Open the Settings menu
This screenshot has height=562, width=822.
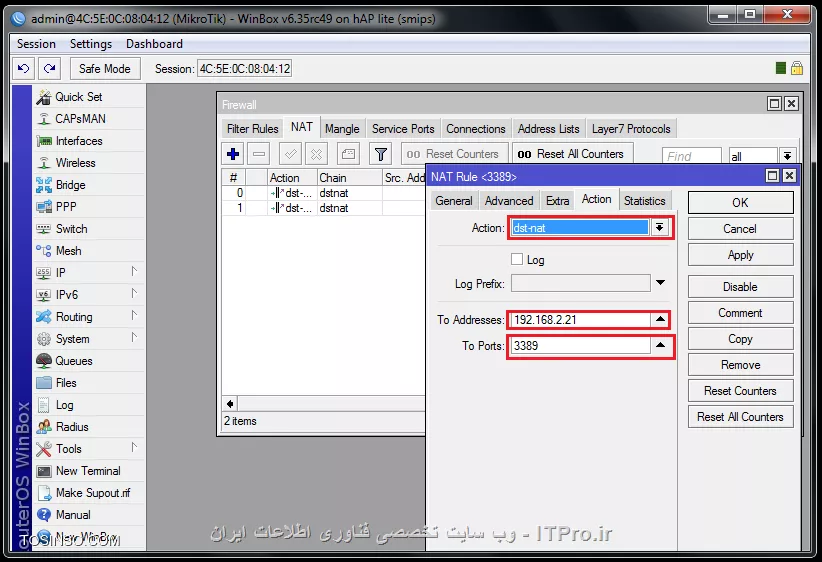point(91,44)
